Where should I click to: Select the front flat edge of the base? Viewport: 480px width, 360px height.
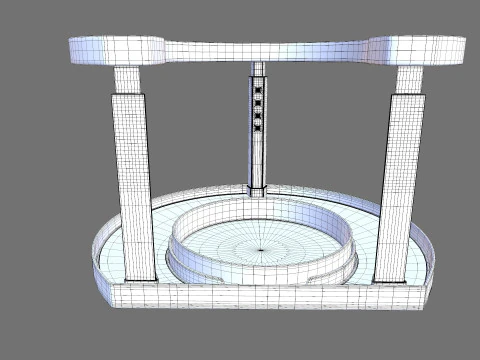pyautogui.click(x=268, y=297)
